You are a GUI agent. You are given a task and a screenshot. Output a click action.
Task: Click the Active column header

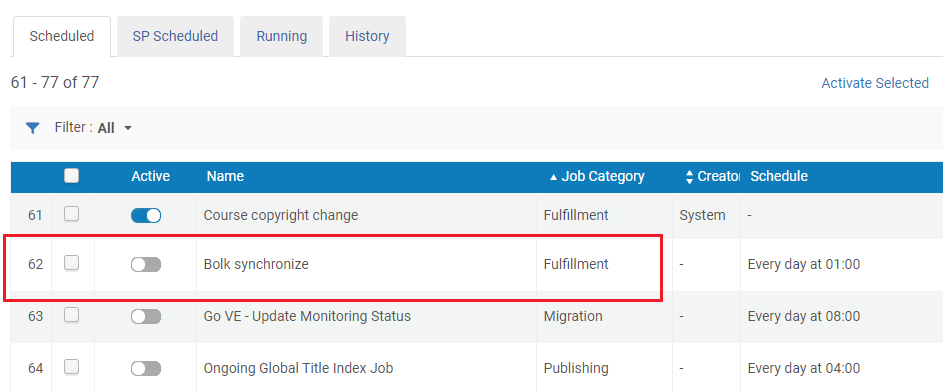point(150,176)
